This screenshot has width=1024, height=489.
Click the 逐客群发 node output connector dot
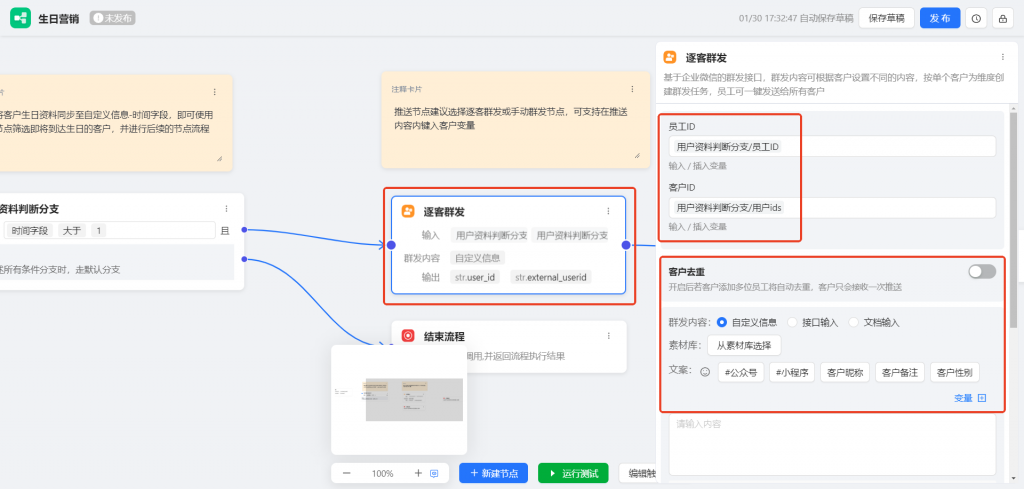tap(626, 245)
